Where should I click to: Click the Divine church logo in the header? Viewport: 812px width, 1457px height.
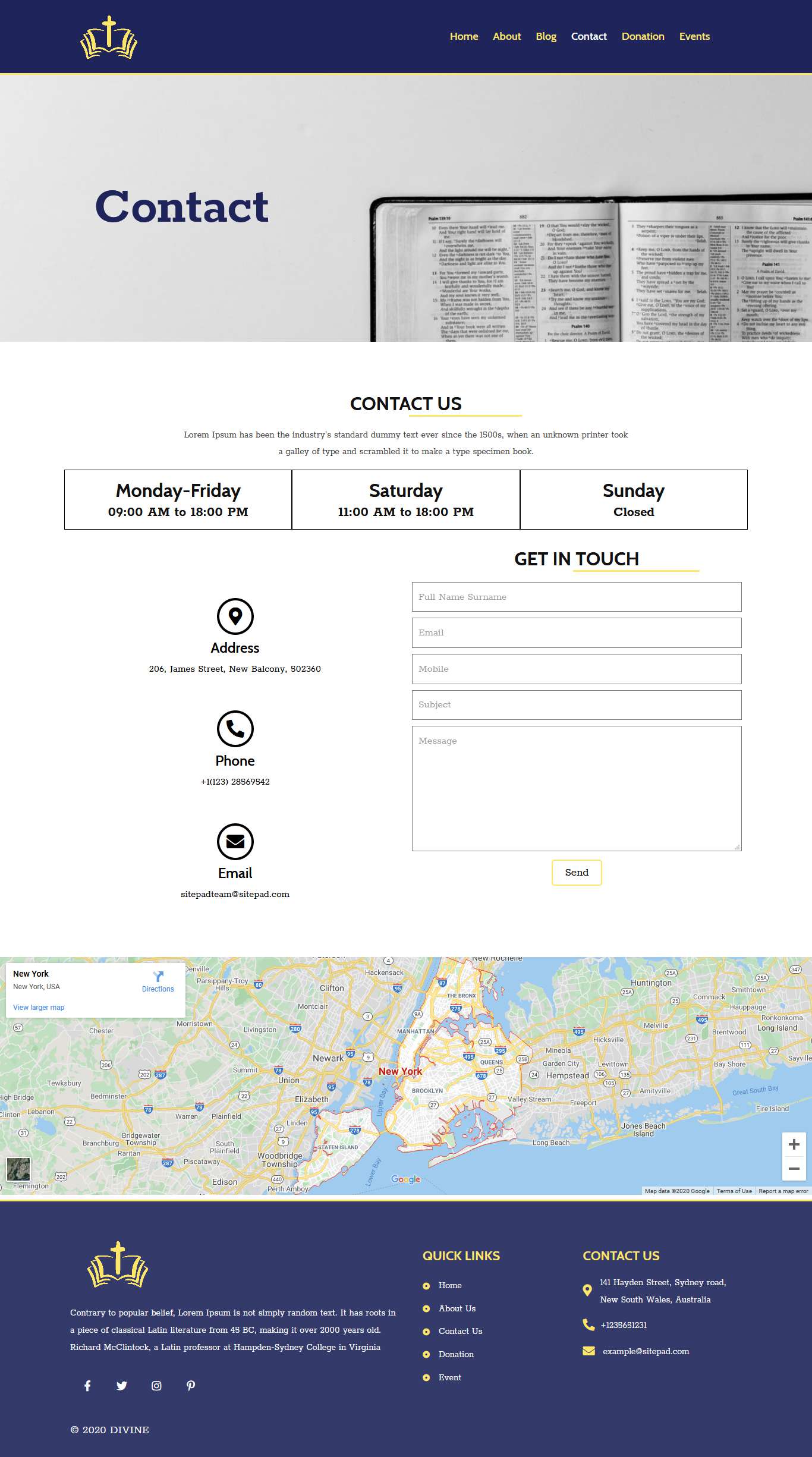point(109,37)
